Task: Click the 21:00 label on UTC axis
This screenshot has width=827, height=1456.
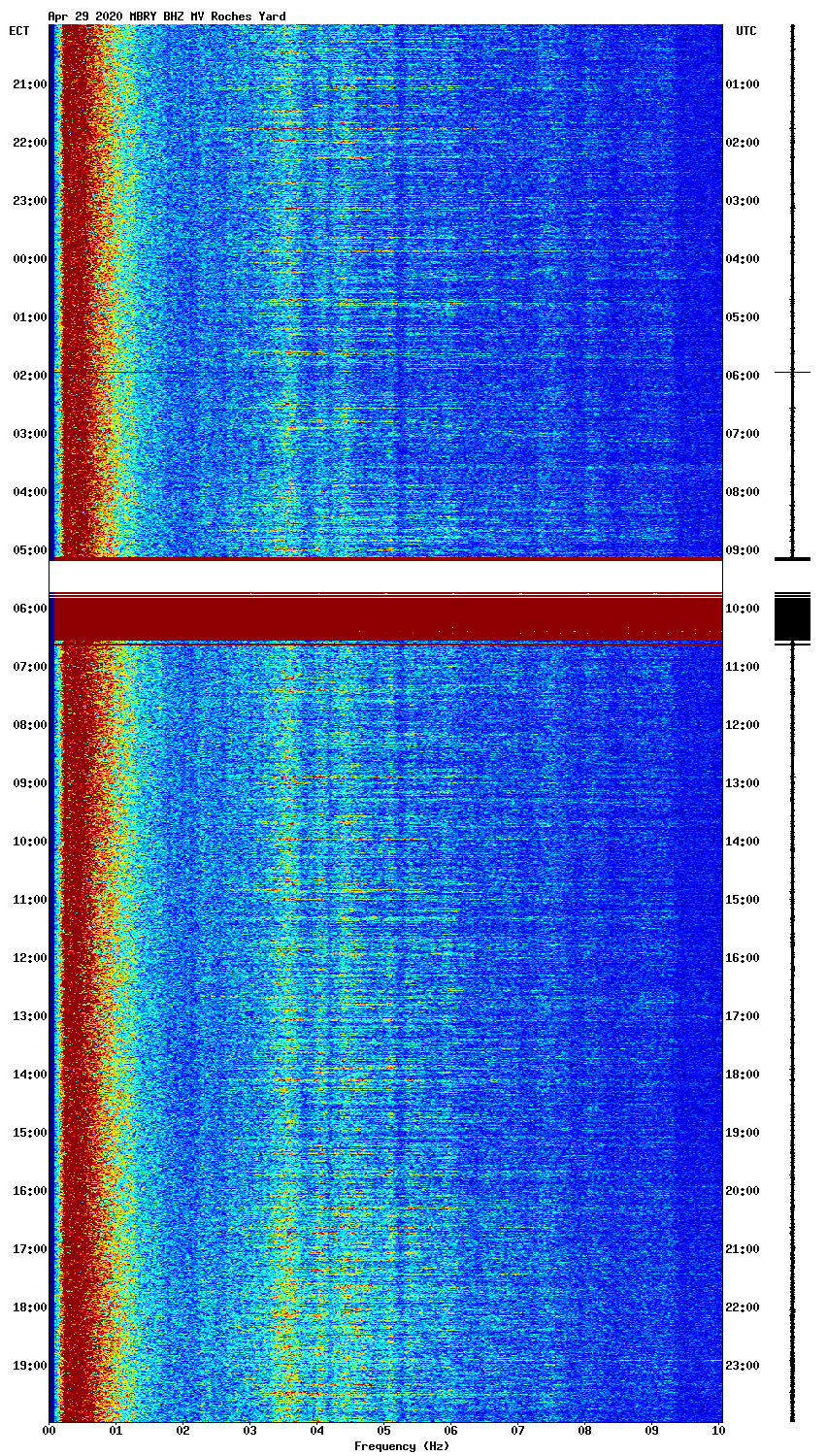Action: 743,1249
